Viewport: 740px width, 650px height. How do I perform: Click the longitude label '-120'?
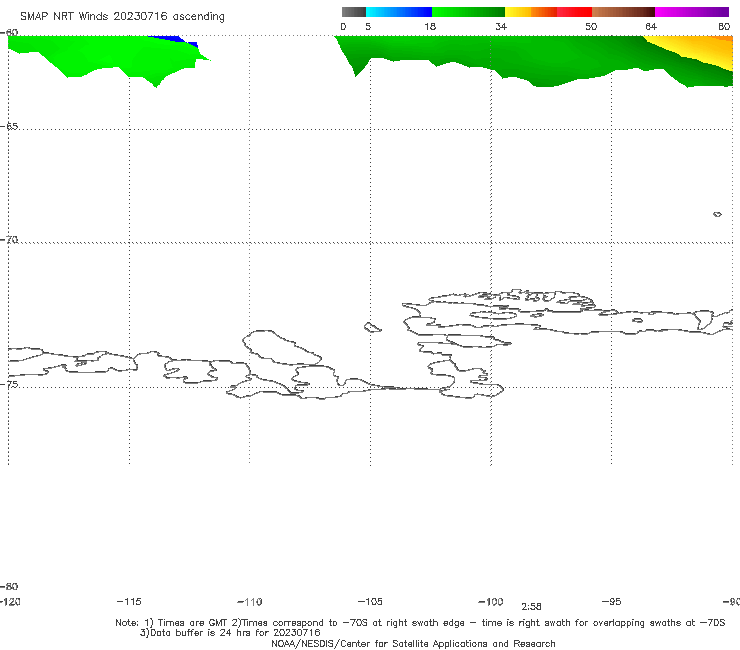click(x=10, y=601)
